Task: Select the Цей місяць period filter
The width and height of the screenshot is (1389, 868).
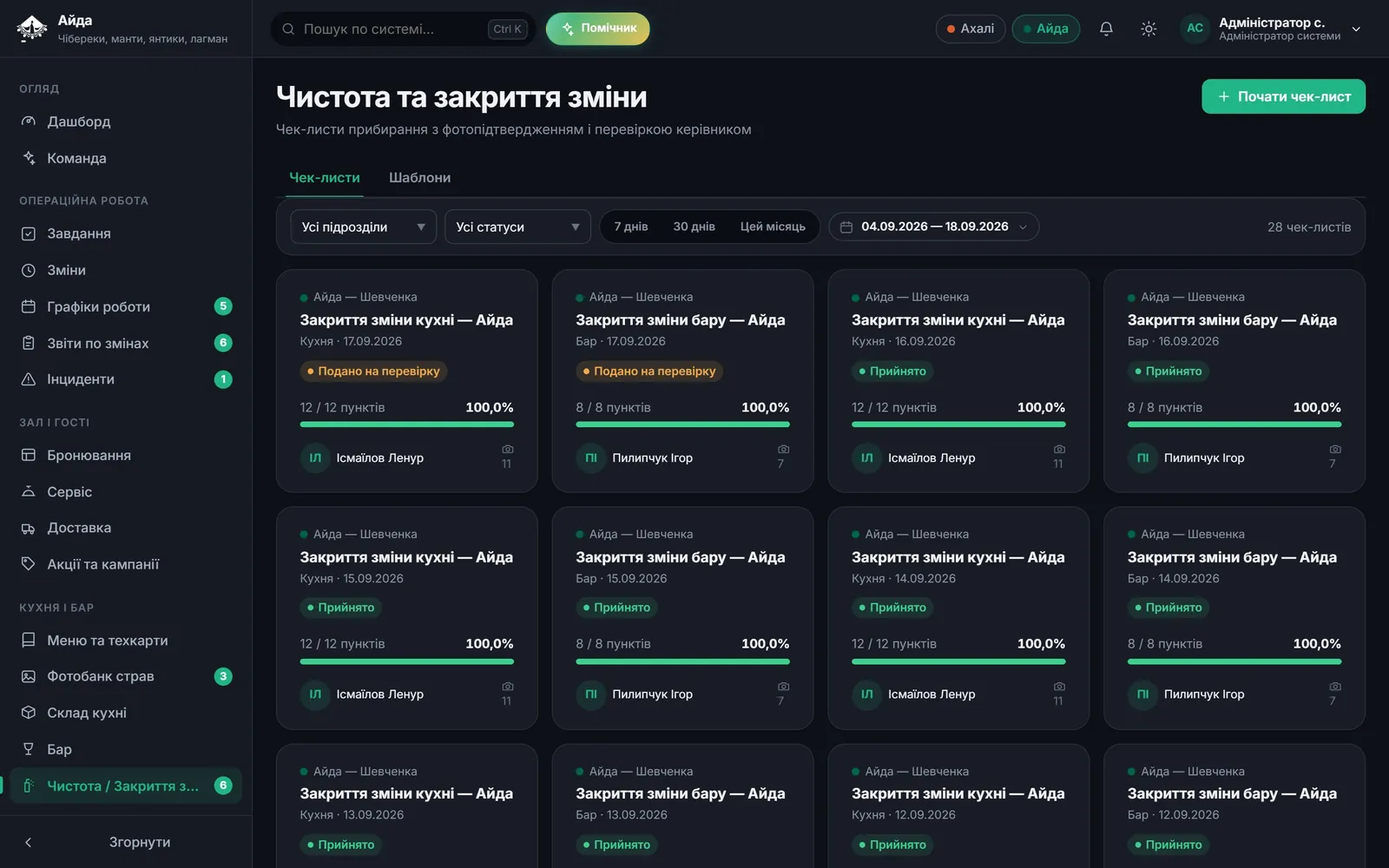Action: tap(773, 227)
